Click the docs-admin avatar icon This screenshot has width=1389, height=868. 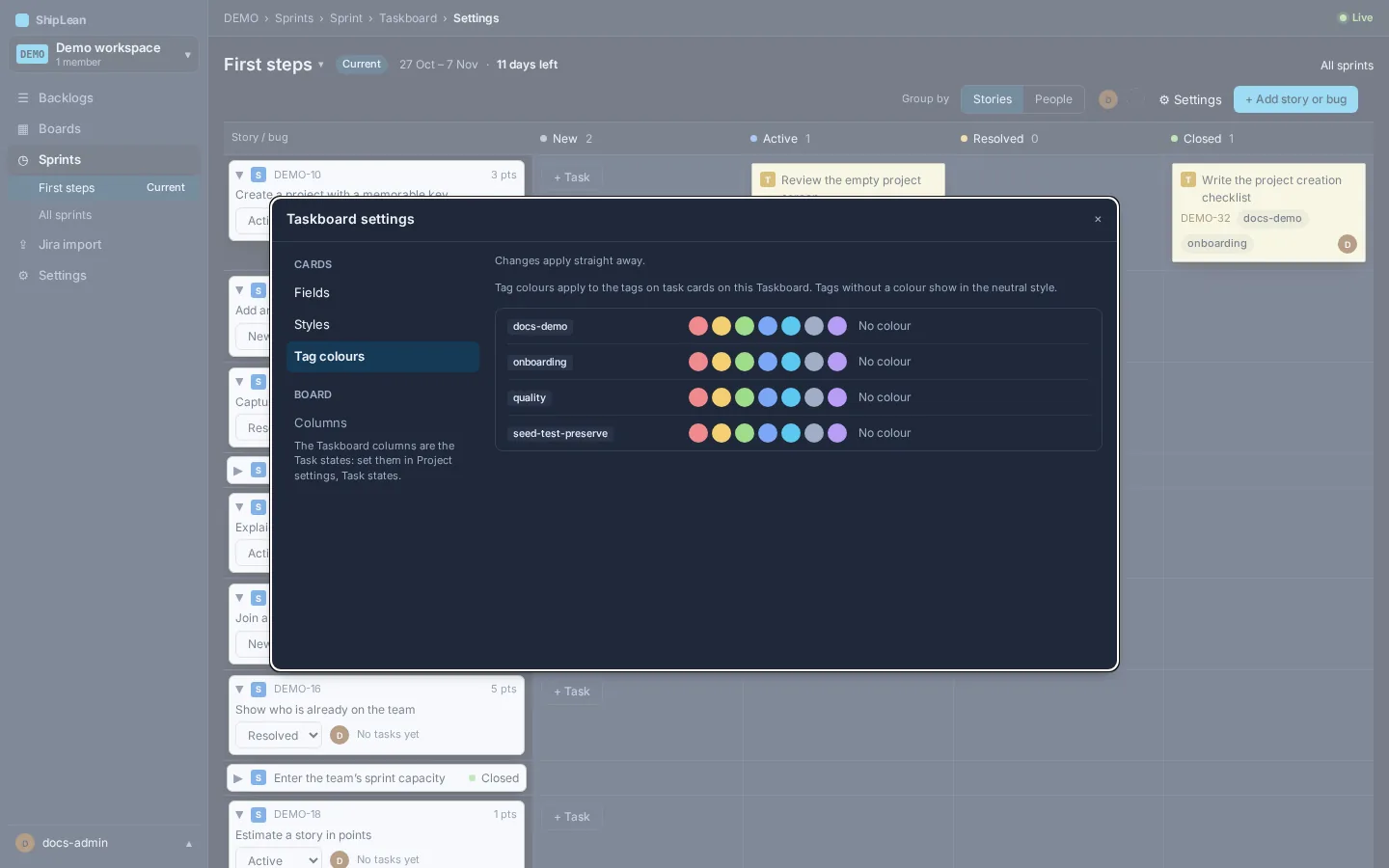25,843
